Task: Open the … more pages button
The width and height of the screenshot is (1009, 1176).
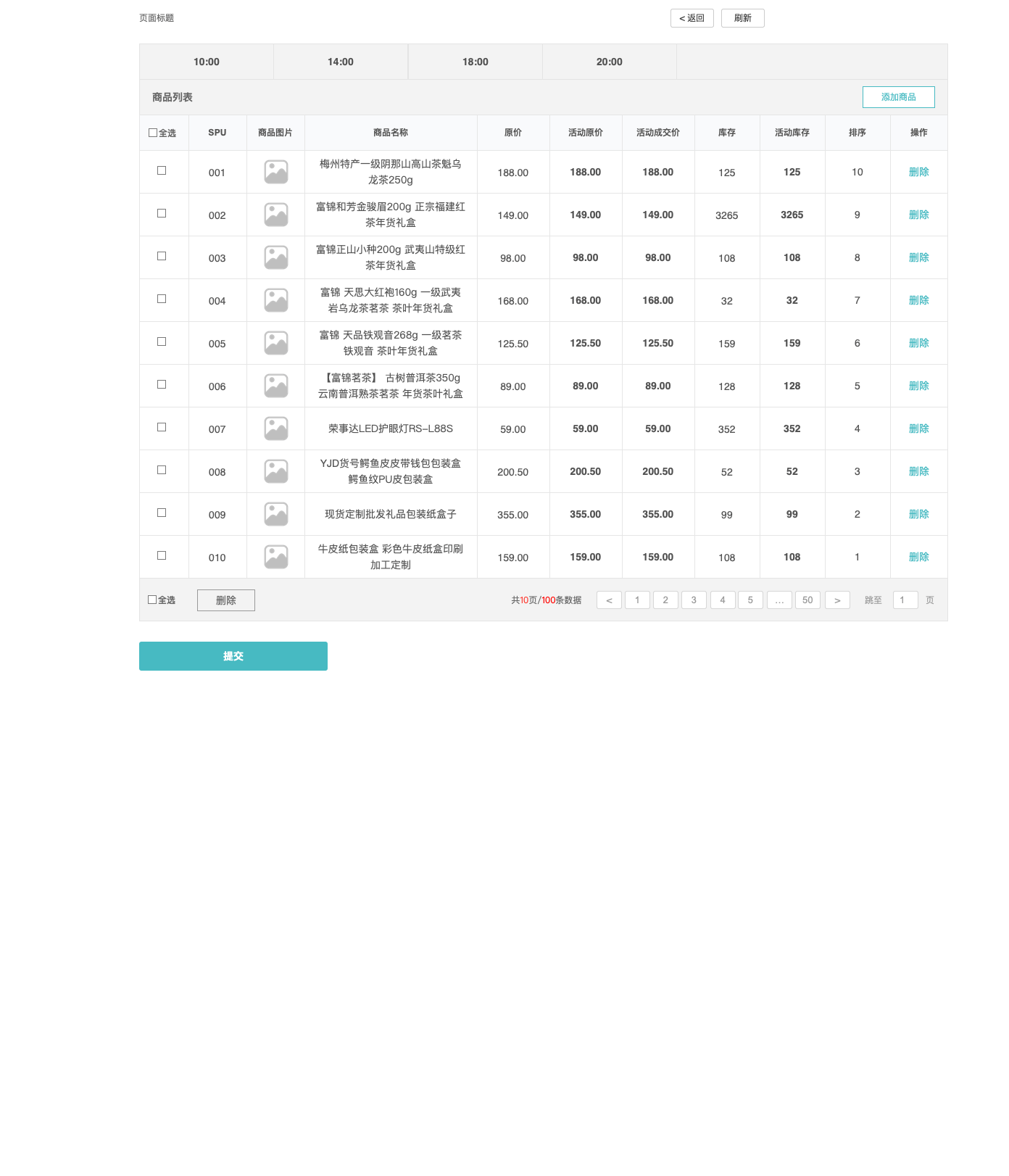Action: (x=779, y=600)
